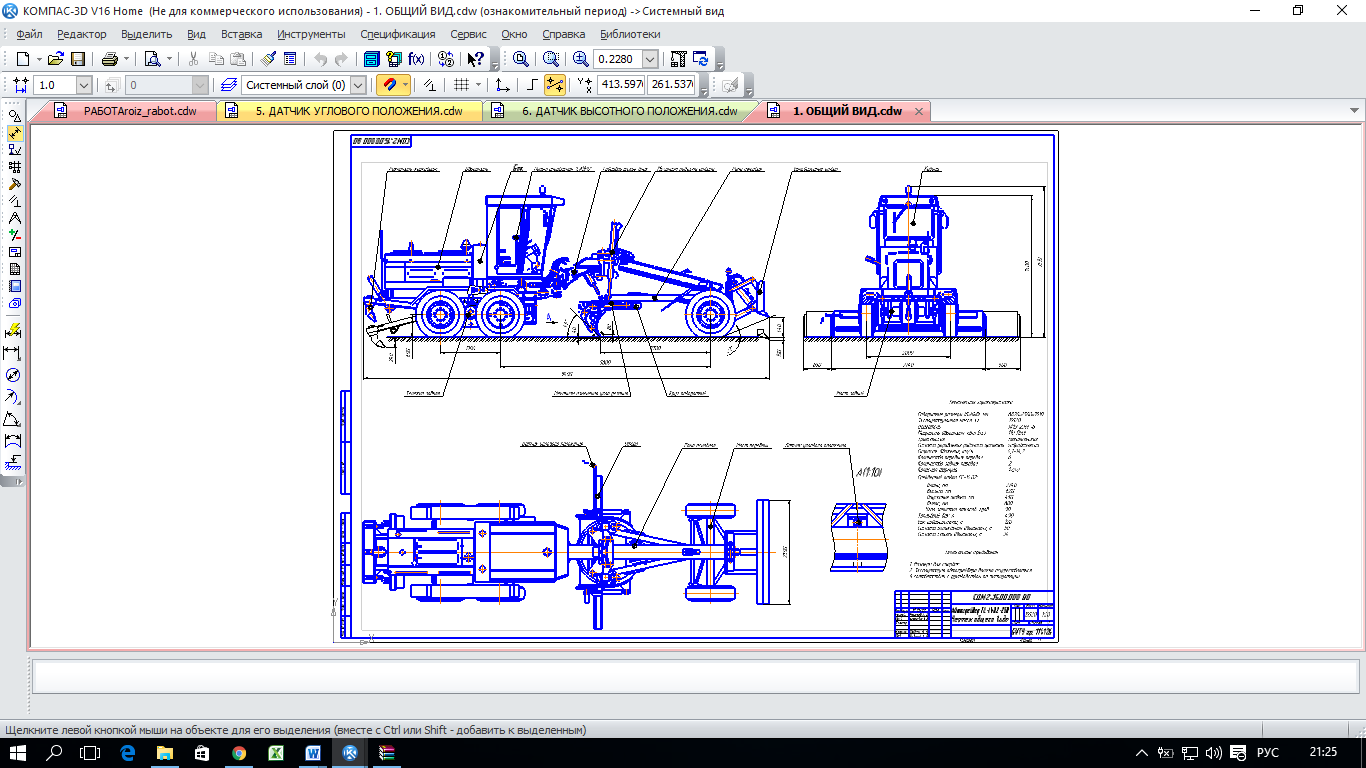This screenshot has height=768, width=1366.
Task: Copy properties with the brush icon
Action: coord(268,59)
